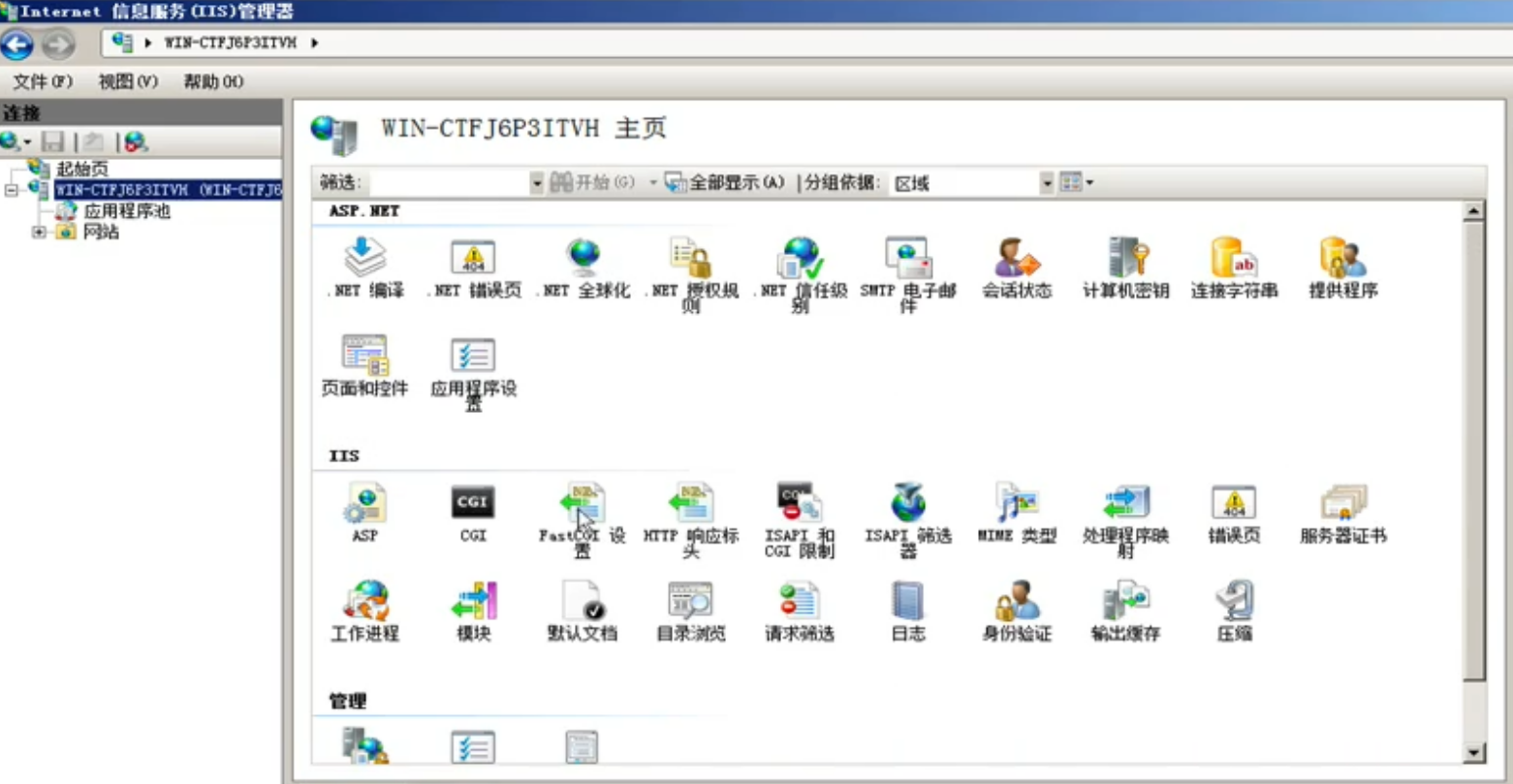Open FastCGI 设置 feature

pos(583,519)
